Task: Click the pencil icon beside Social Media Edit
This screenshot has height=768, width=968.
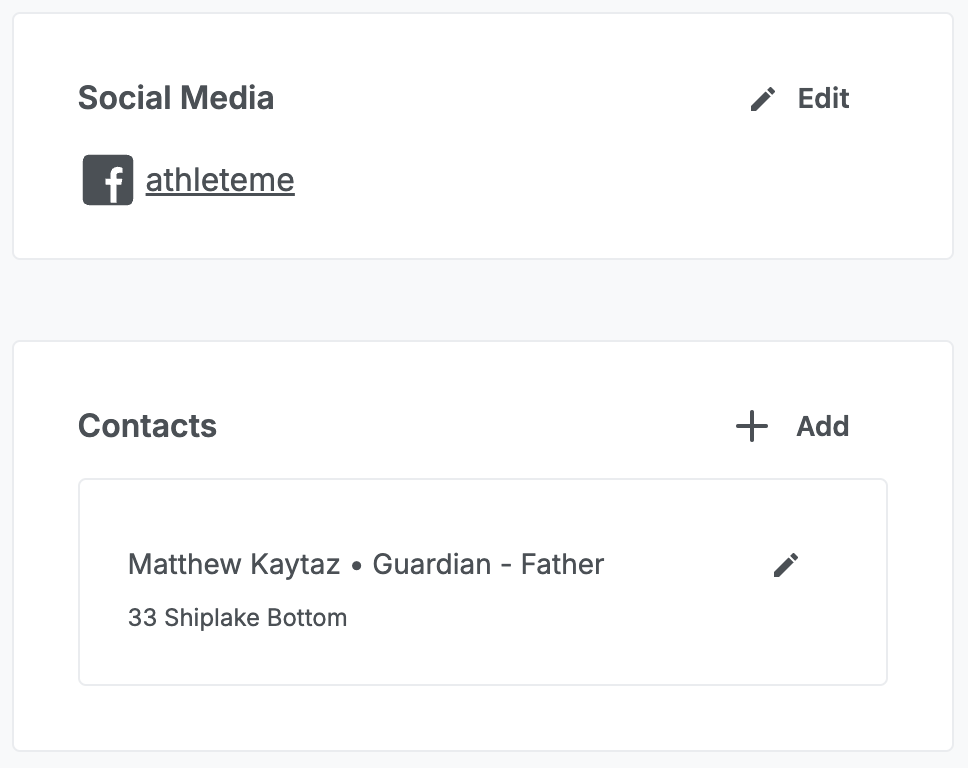Action: [763, 99]
